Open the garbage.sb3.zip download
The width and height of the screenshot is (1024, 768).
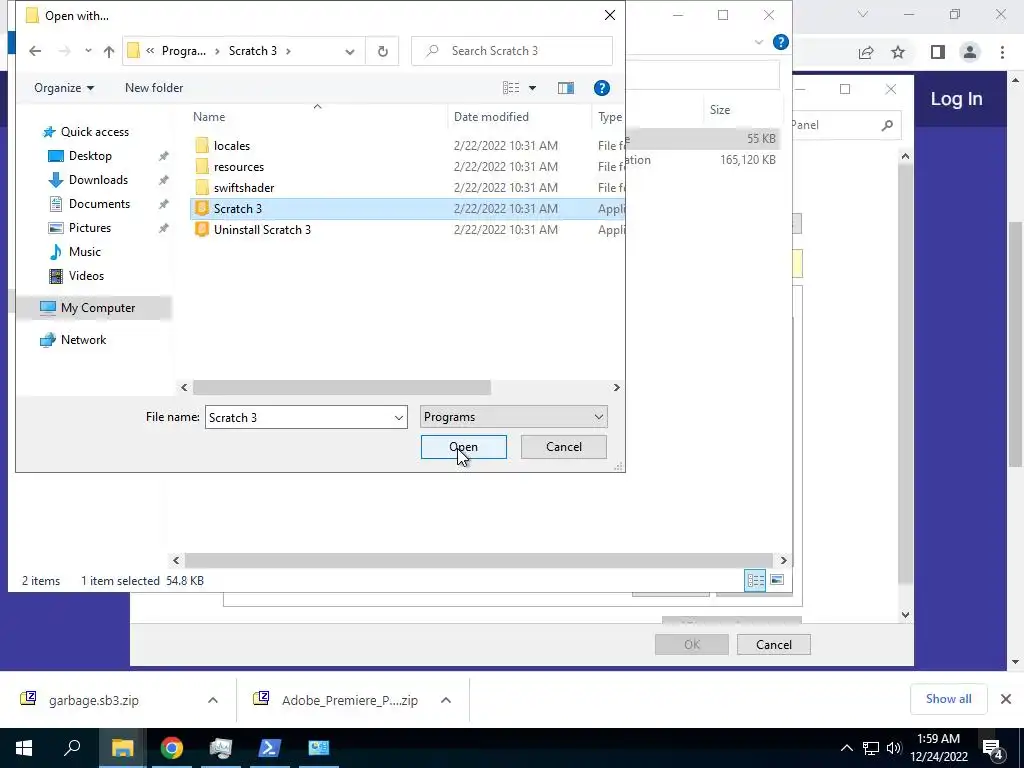(x=93, y=700)
